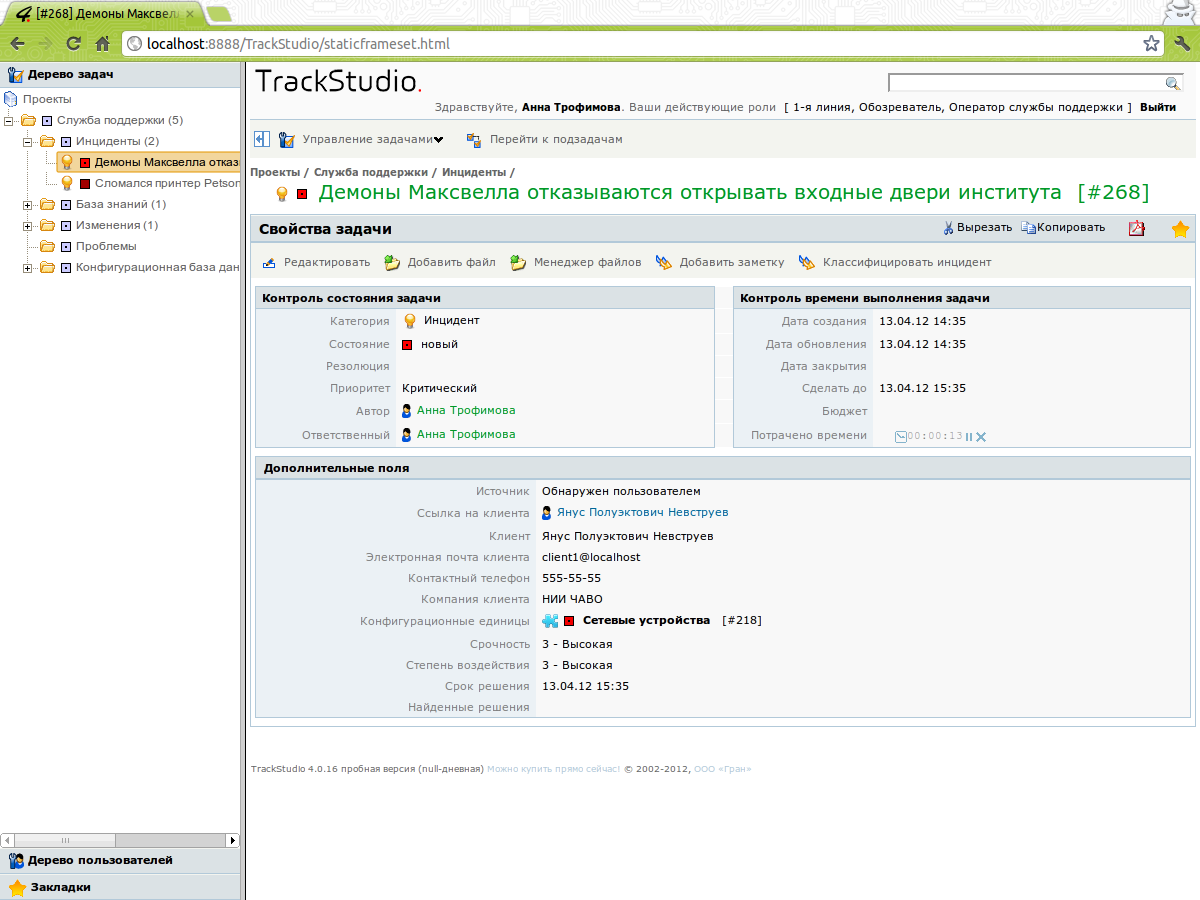The width and height of the screenshot is (1200, 900).
Task: Click the Проекты root cube icon
Action: (11, 99)
